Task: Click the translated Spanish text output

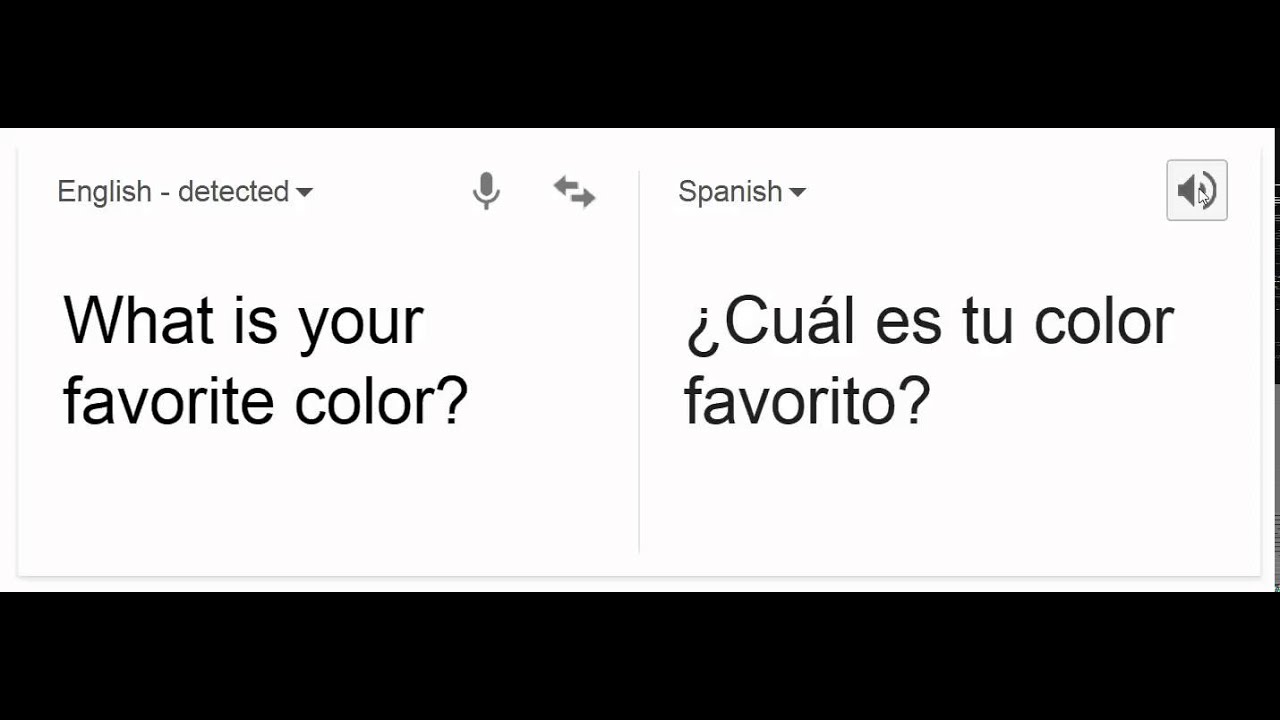Action: 928,360
